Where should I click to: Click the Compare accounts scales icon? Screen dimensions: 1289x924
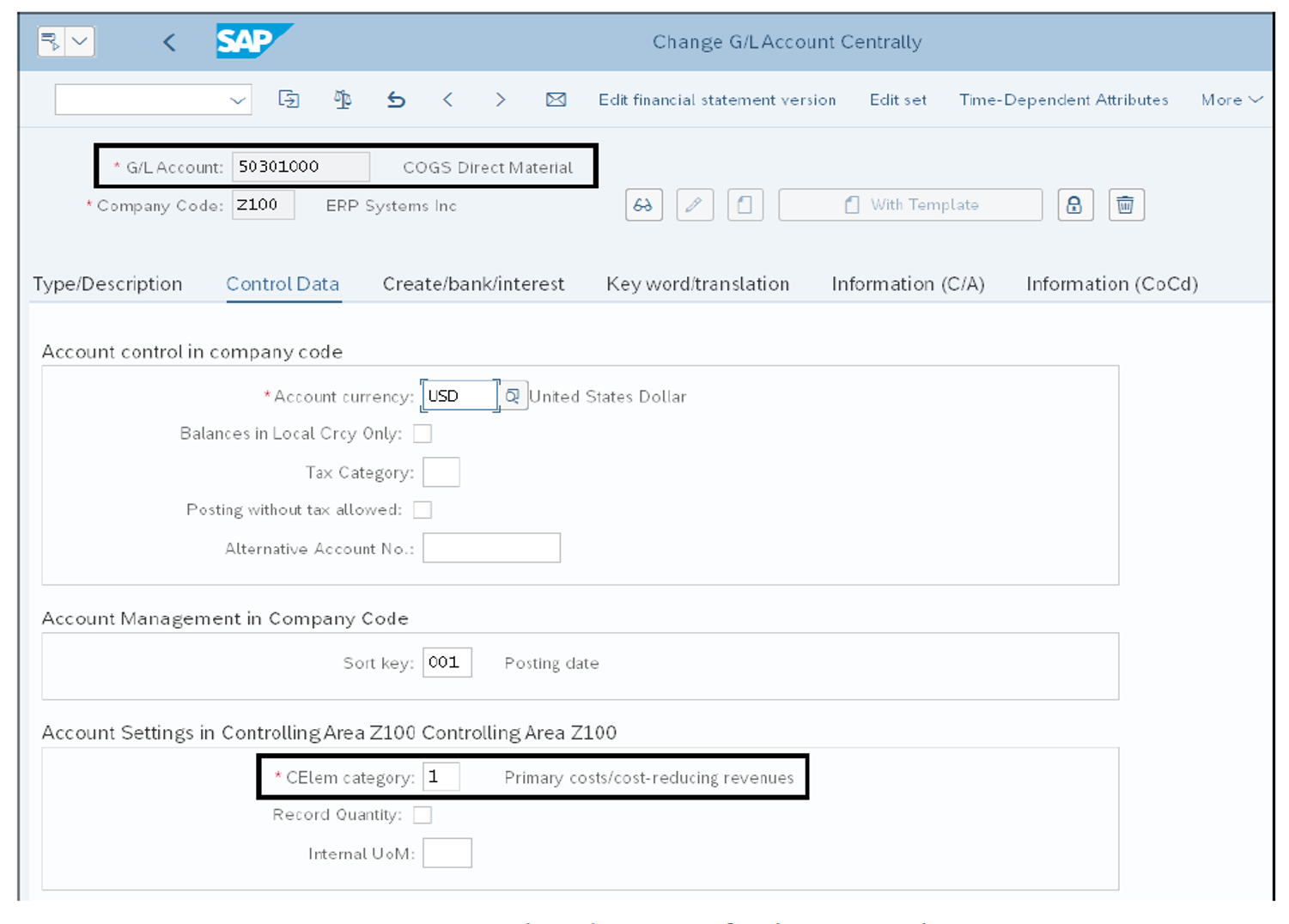click(342, 100)
